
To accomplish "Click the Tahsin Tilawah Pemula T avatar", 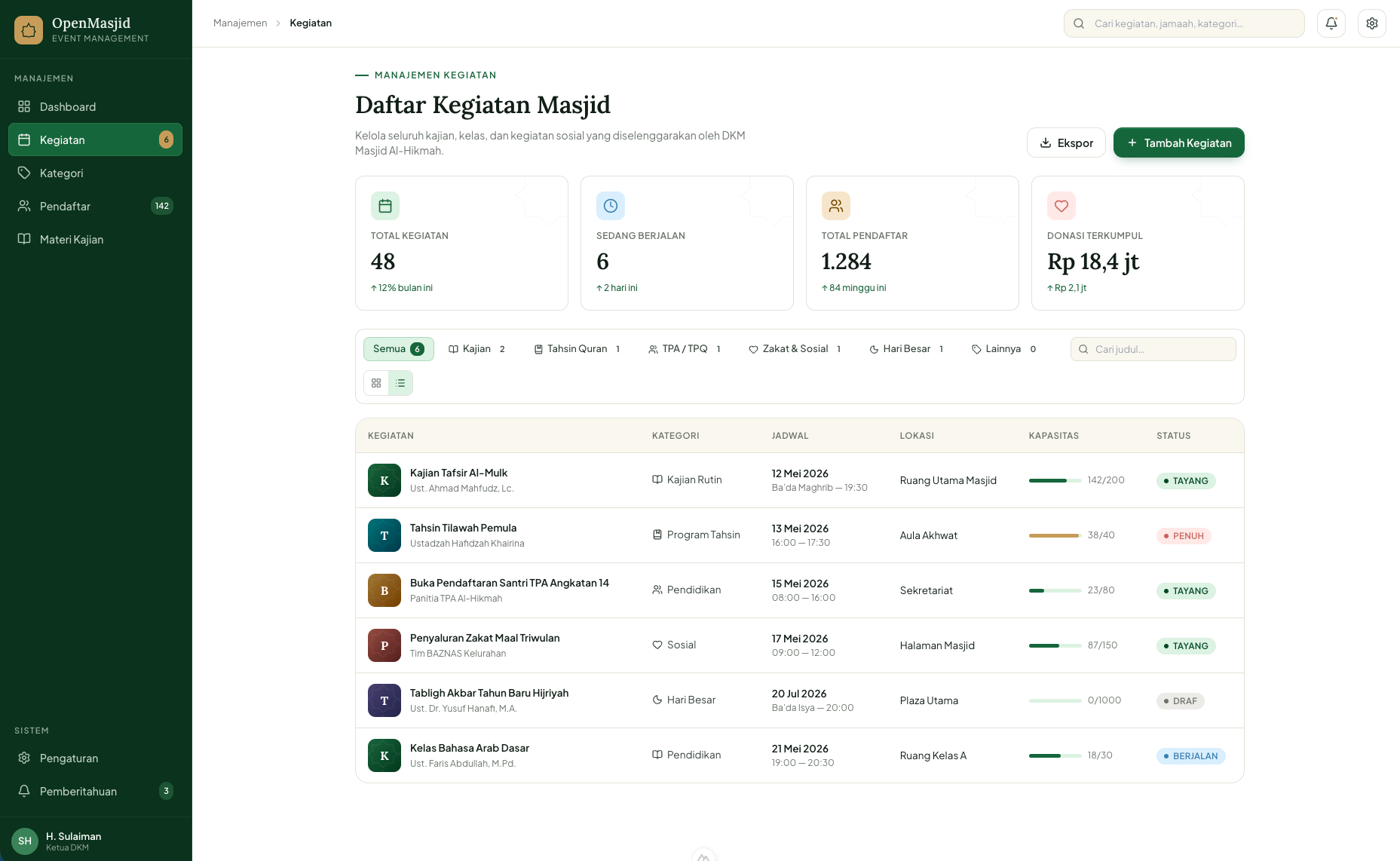I will 384,535.
